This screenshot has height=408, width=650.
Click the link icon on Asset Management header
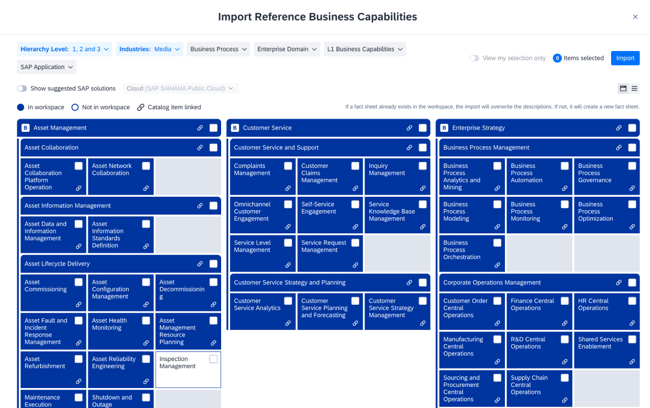[200, 128]
